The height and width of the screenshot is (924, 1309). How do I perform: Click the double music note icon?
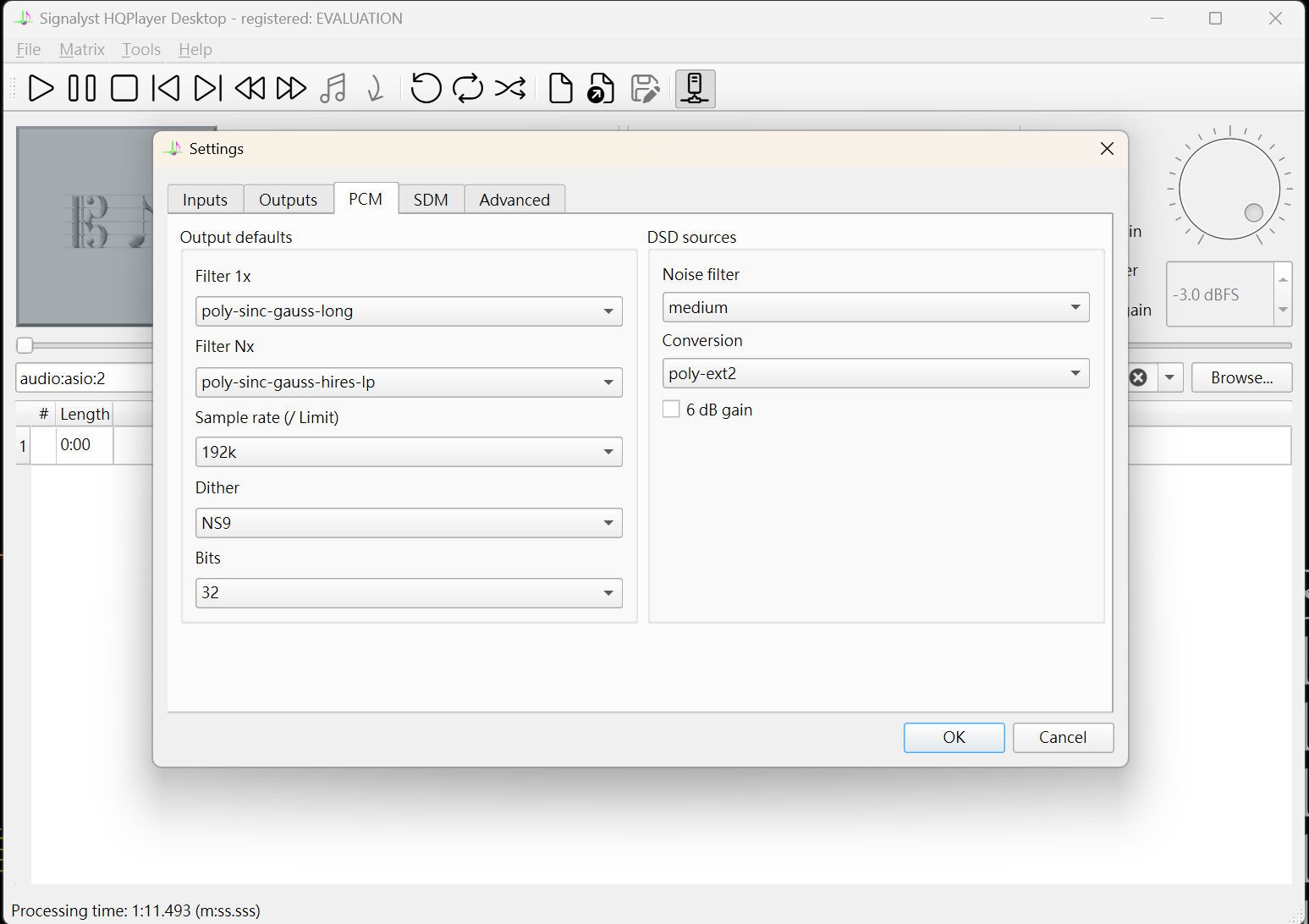(333, 88)
